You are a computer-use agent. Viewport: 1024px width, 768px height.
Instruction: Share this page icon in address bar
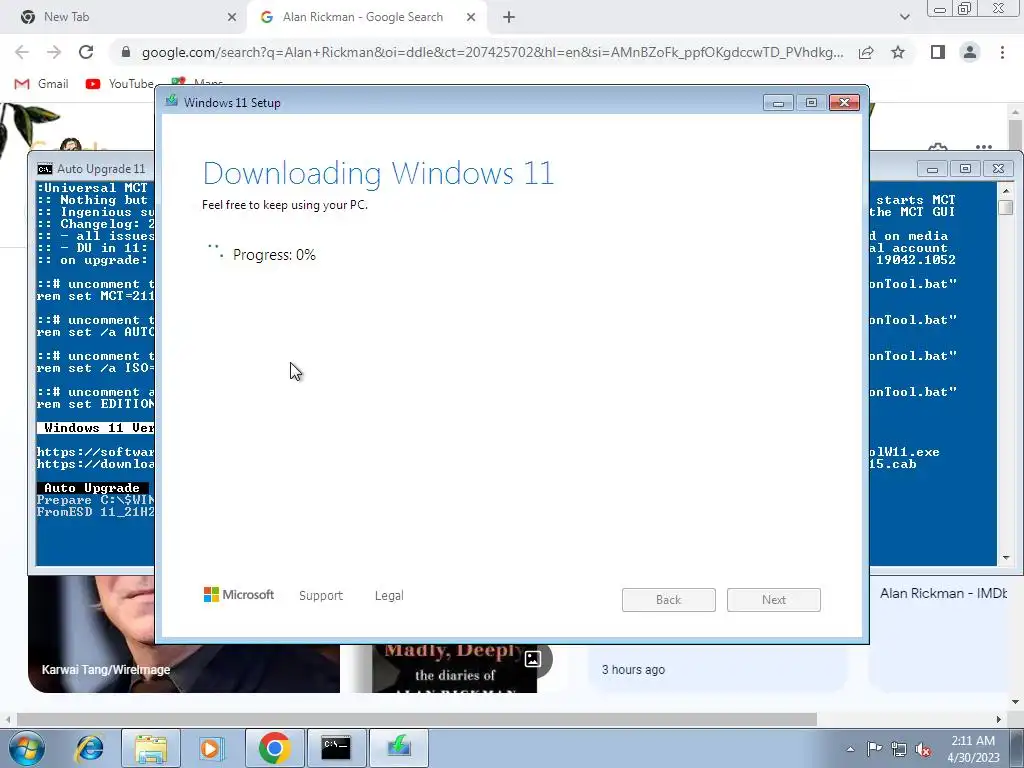866,52
